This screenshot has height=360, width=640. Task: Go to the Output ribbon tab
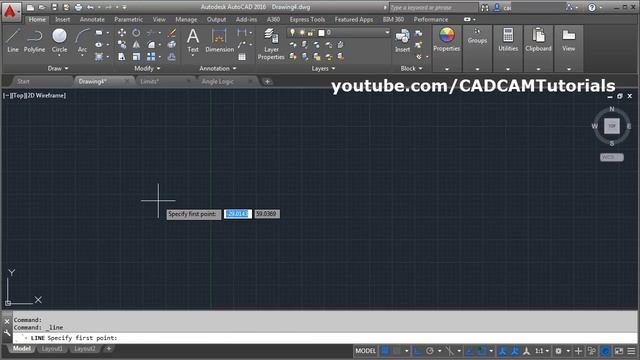tap(216, 20)
